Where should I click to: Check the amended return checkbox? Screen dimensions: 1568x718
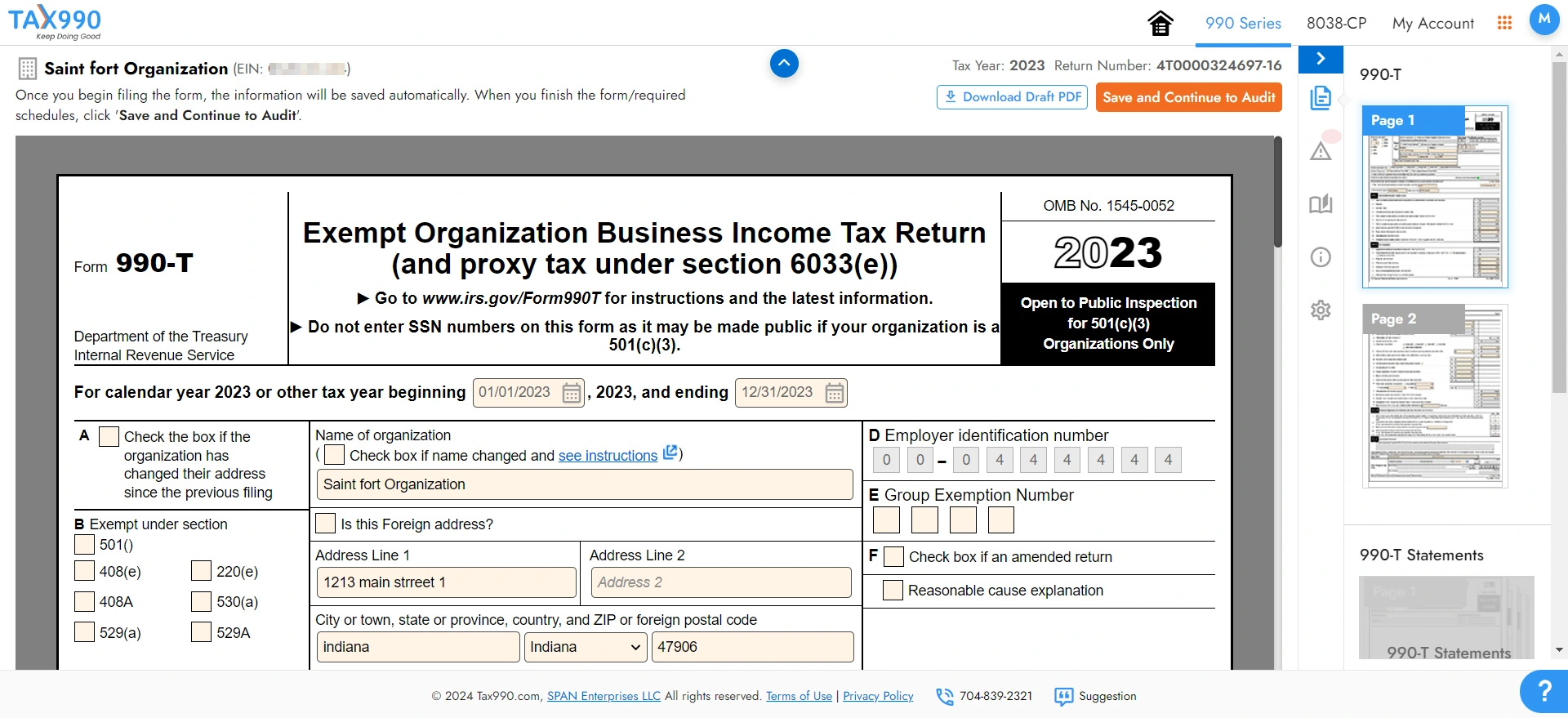pyautogui.click(x=894, y=557)
